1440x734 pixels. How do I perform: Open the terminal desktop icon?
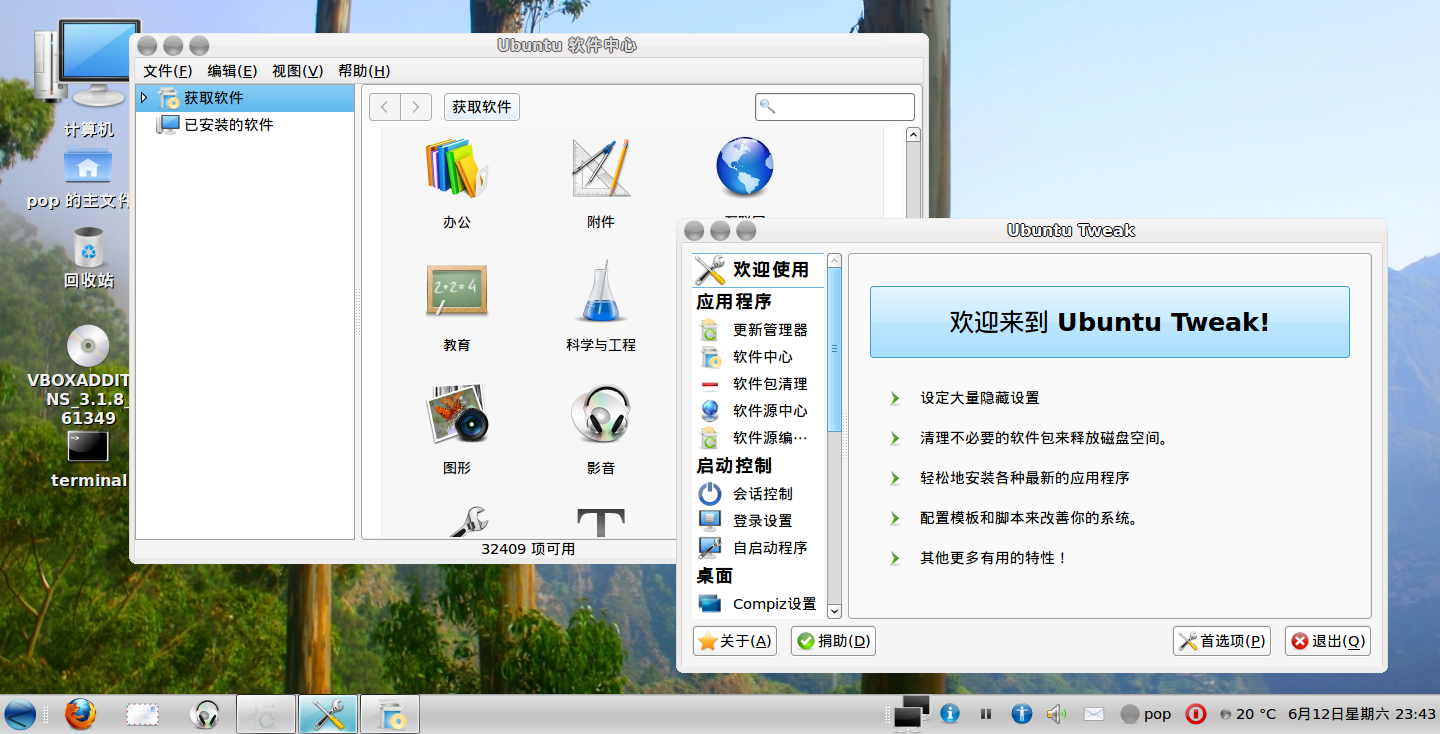(88, 458)
